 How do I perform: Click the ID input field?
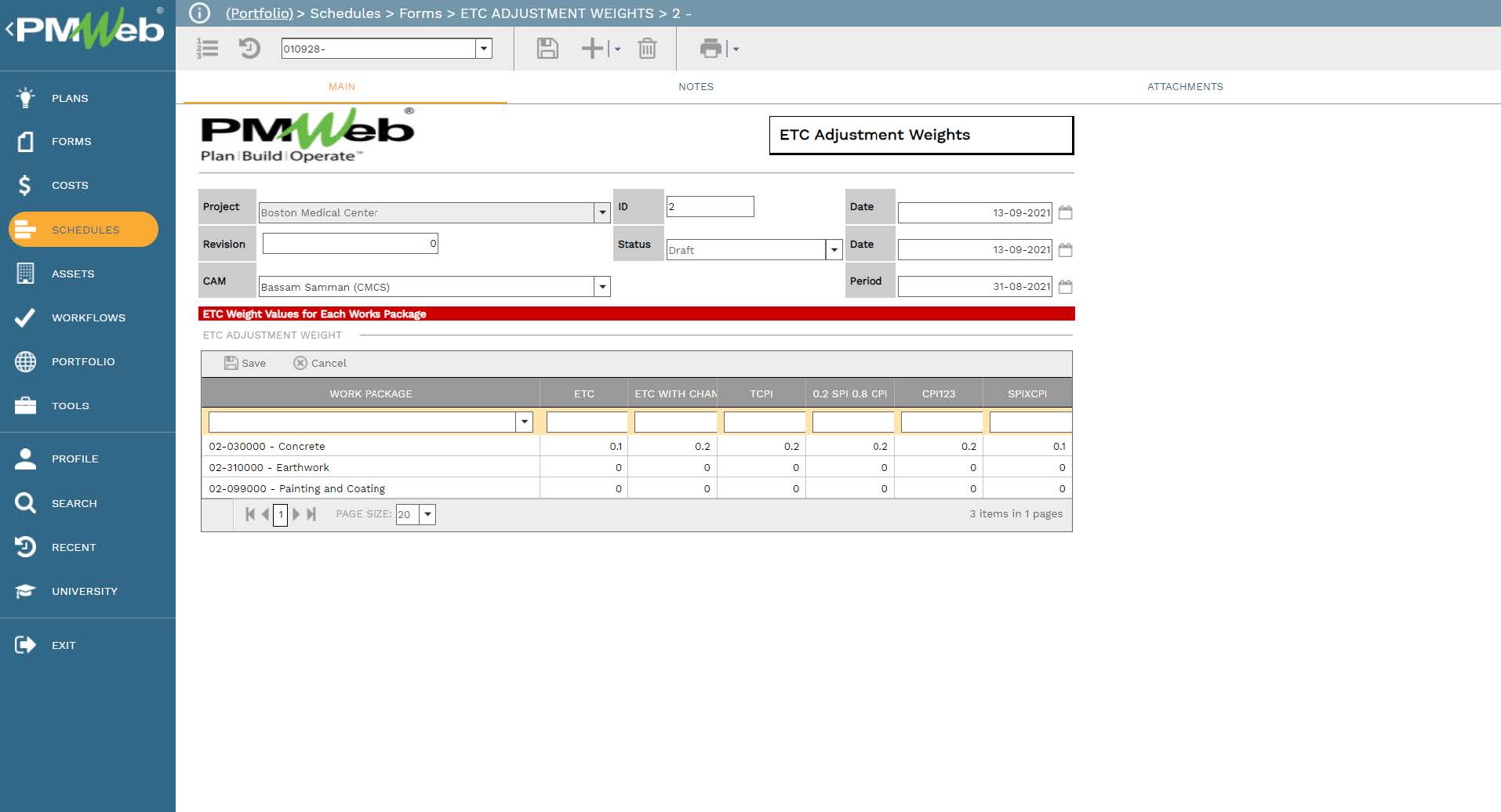710,206
